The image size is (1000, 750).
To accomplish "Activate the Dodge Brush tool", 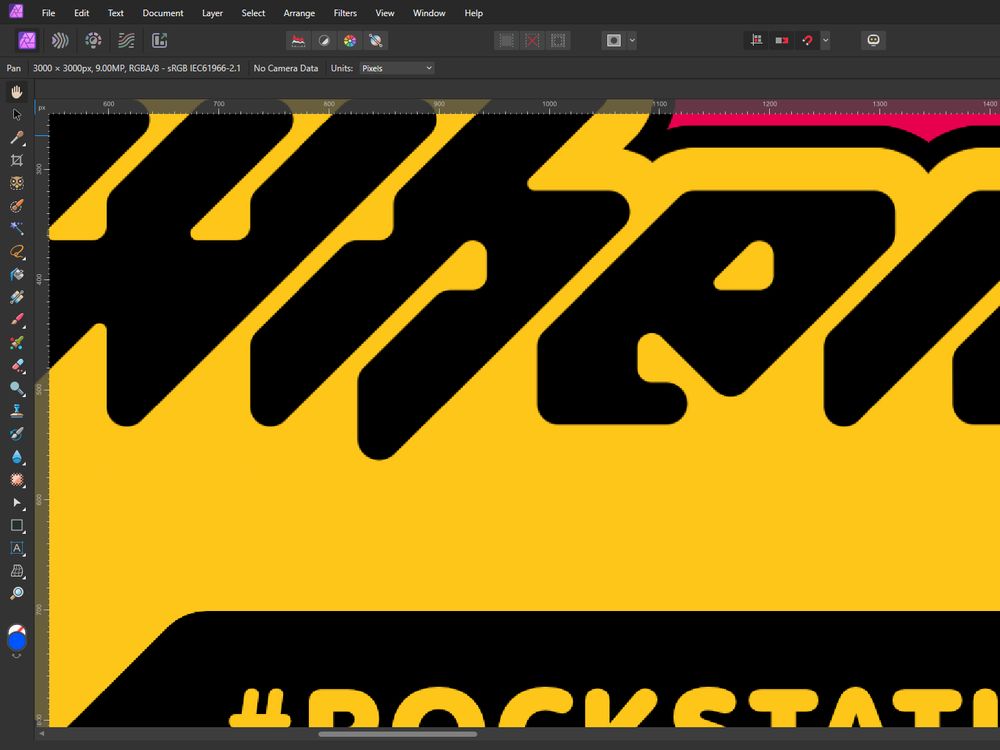I will coord(17,388).
